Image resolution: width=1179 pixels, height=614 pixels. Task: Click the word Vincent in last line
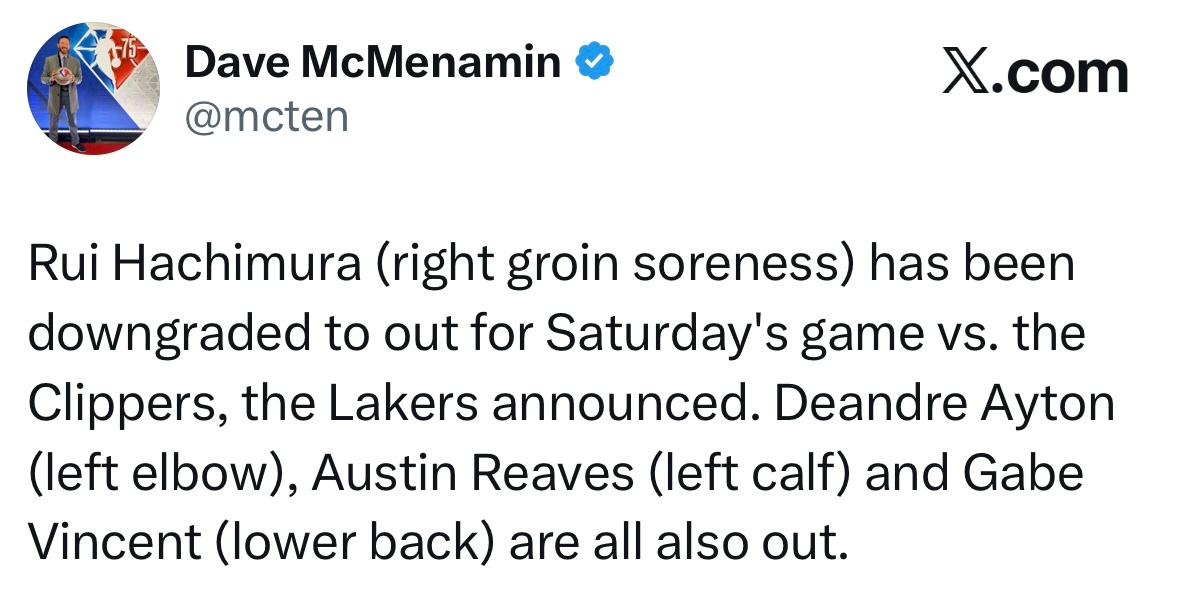click(x=115, y=543)
